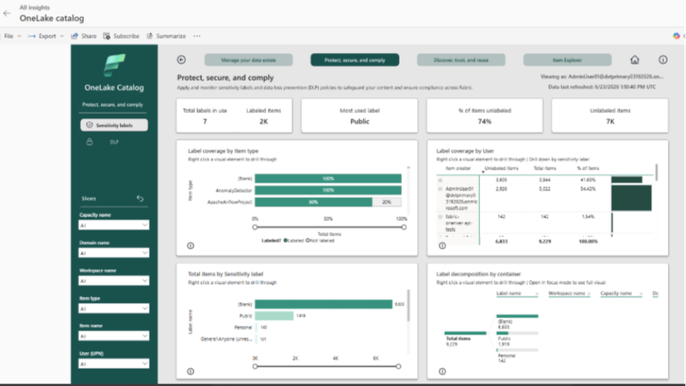Select the DLP lock icon in sidebar
Viewport: 686px width, 386px height.
[x=89, y=142]
